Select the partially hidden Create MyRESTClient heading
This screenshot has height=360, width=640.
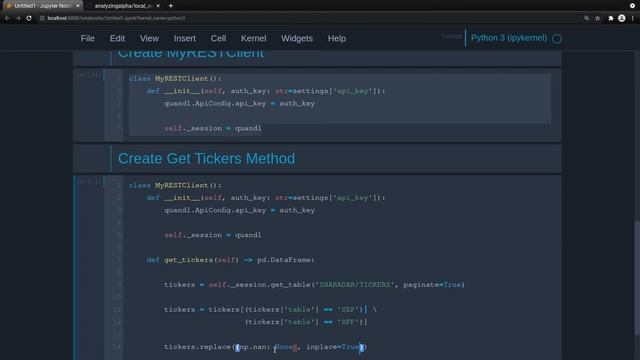(191, 54)
